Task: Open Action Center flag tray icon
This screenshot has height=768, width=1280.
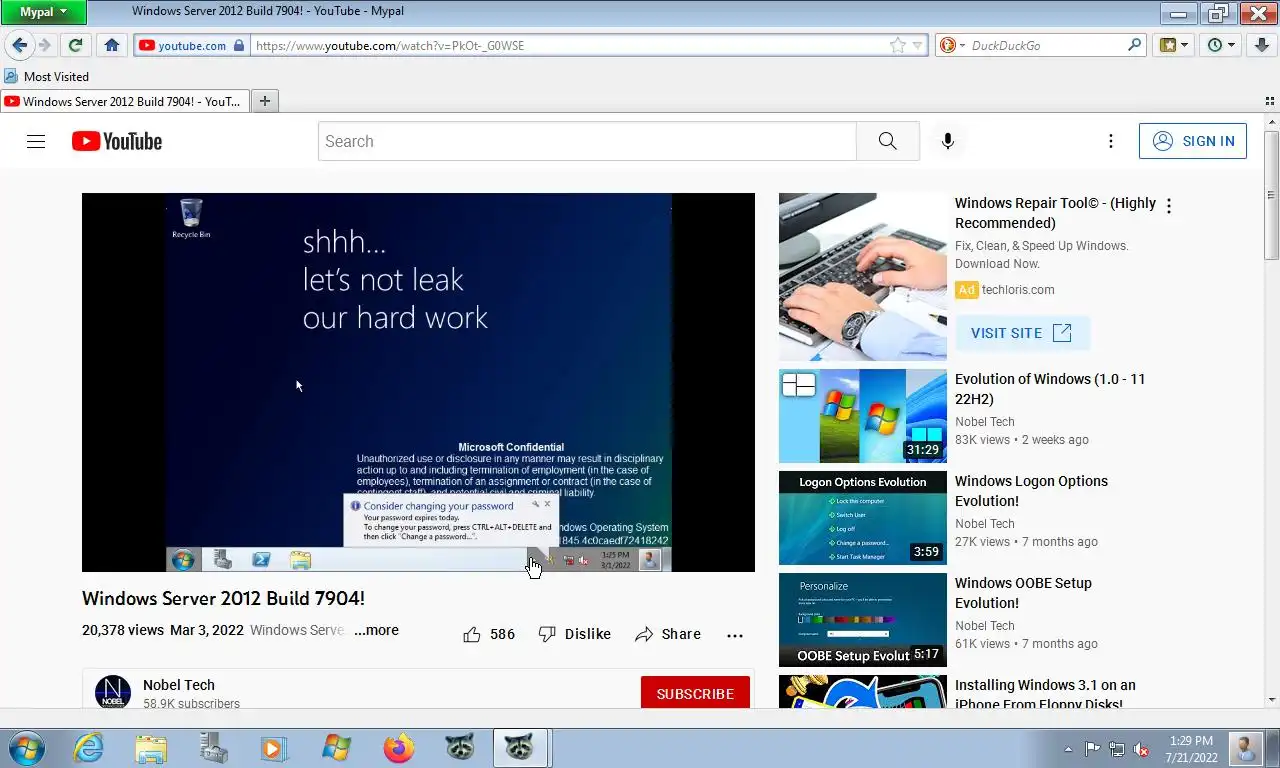Action: coord(1093,749)
